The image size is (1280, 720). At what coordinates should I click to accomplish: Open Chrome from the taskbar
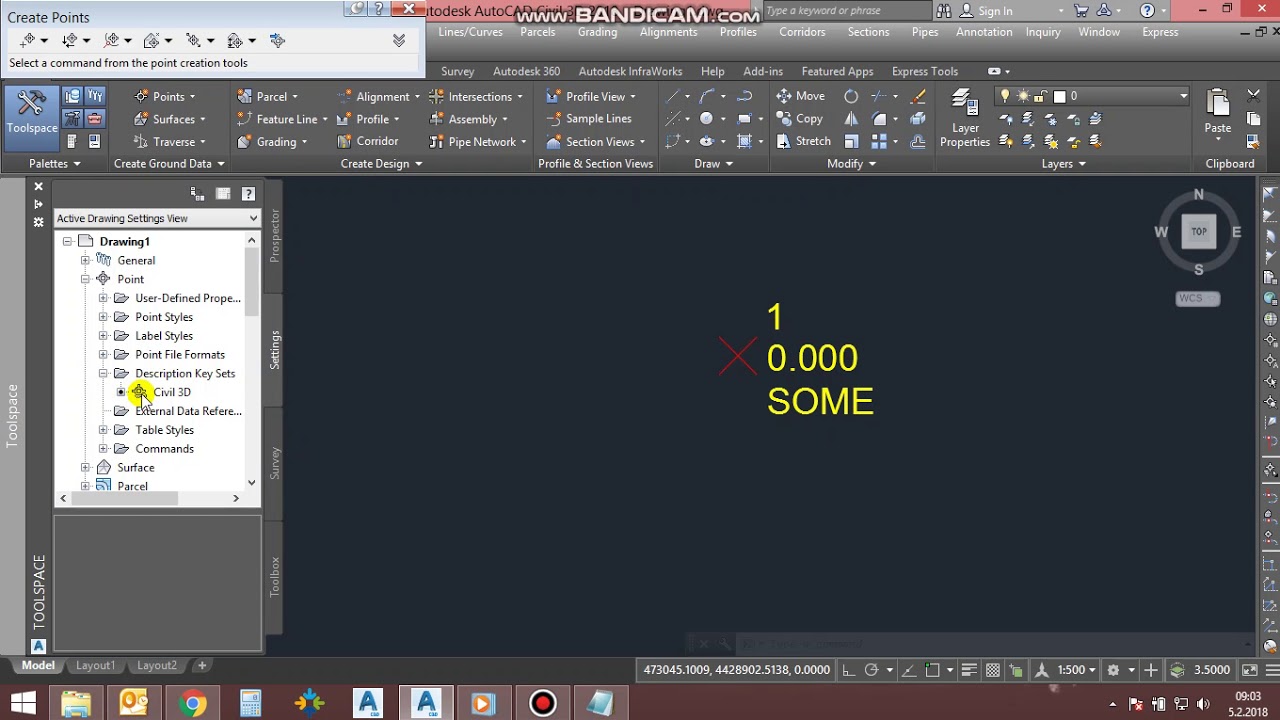[193, 703]
